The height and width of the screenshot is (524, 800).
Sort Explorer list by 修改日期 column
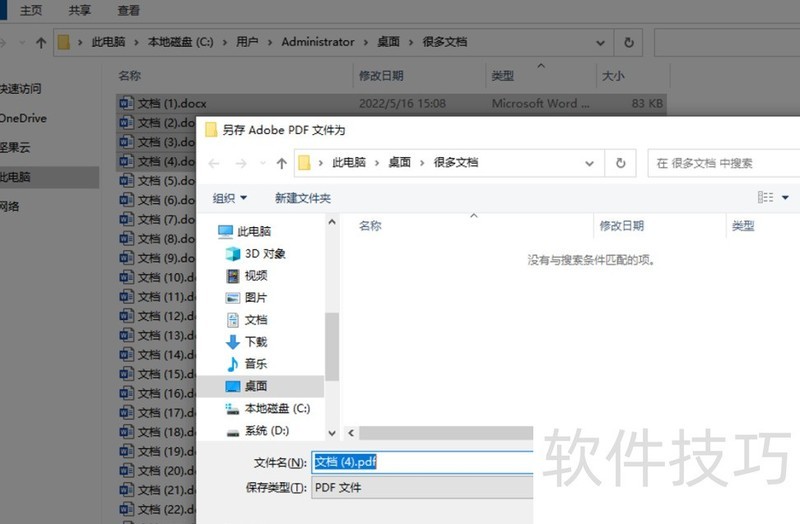(381, 76)
